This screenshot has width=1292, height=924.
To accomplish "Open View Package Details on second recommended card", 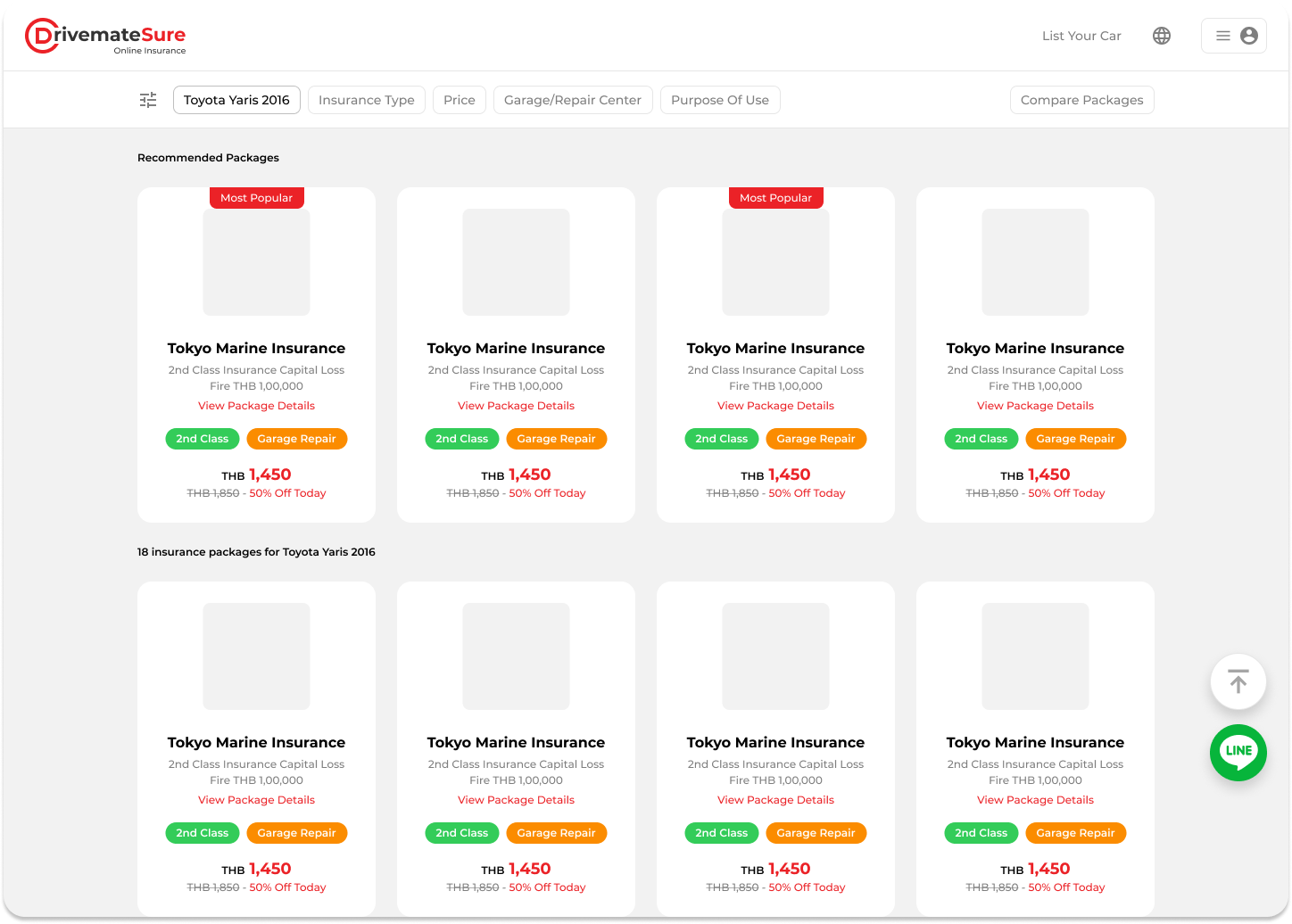I will [516, 406].
